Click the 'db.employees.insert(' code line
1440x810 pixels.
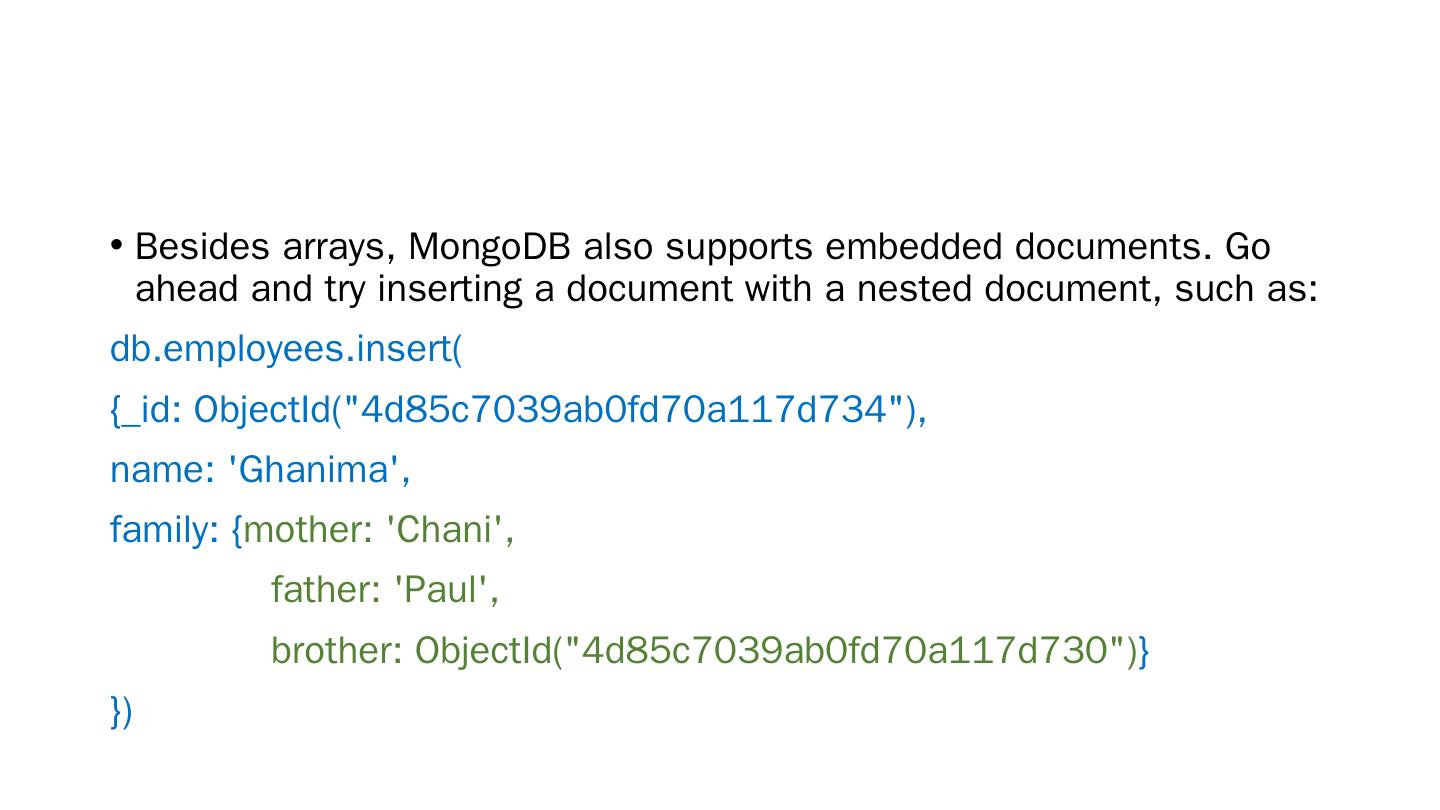(x=286, y=349)
